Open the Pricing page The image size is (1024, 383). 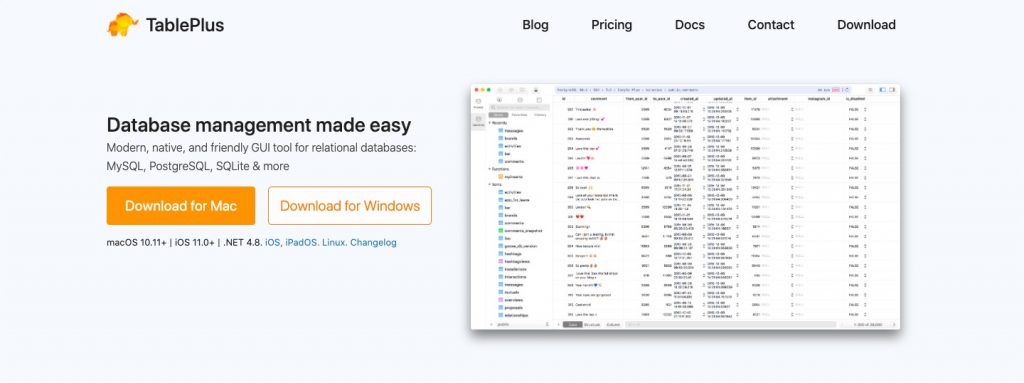pos(611,25)
